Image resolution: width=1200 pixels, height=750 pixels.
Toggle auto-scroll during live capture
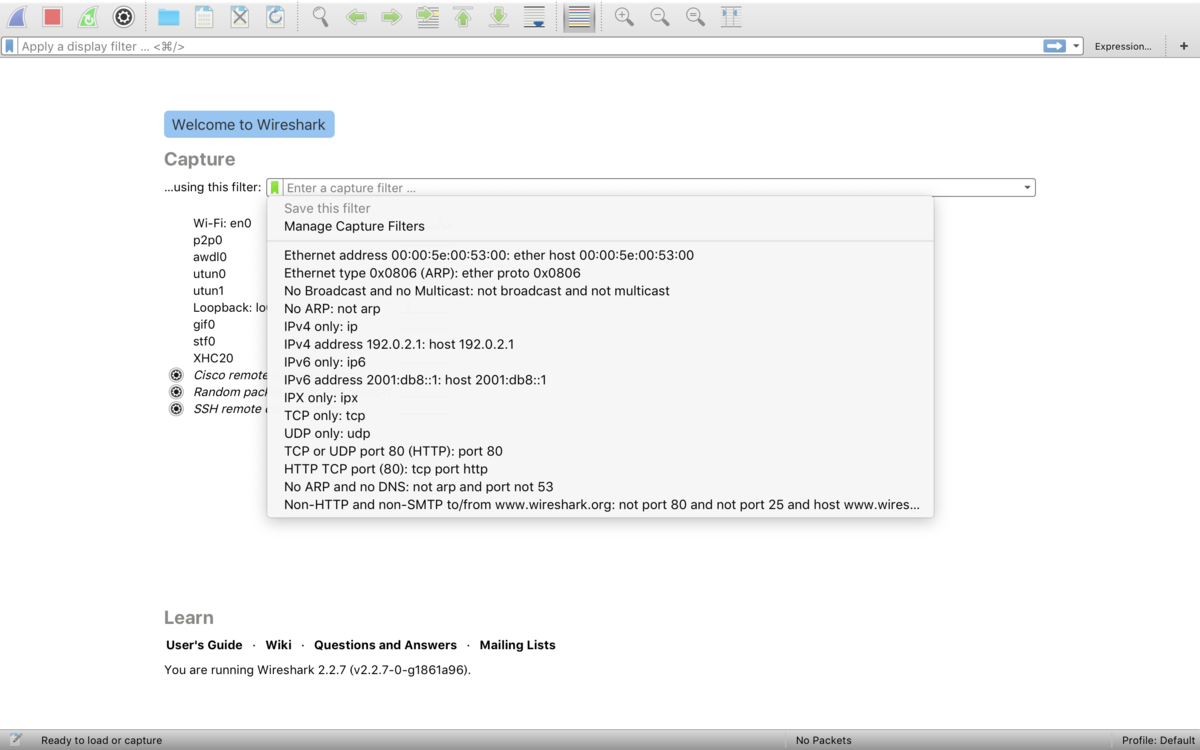tap(534, 17)
